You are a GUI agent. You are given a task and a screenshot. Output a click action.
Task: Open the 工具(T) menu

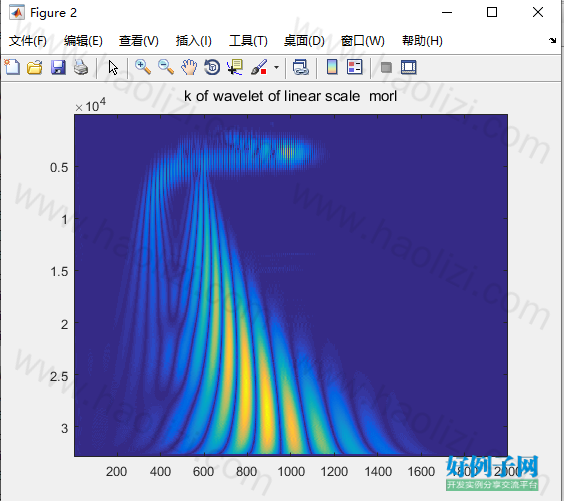[x=248, y=41]
